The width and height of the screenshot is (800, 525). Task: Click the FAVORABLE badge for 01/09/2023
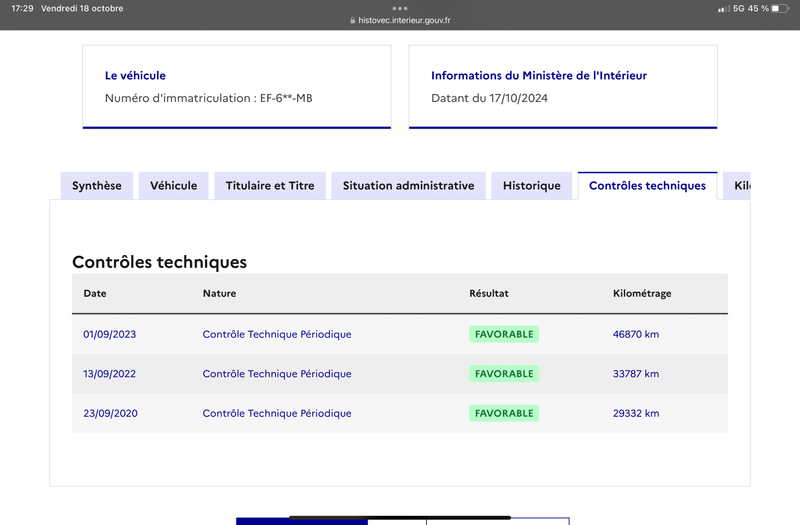point(504,334)
